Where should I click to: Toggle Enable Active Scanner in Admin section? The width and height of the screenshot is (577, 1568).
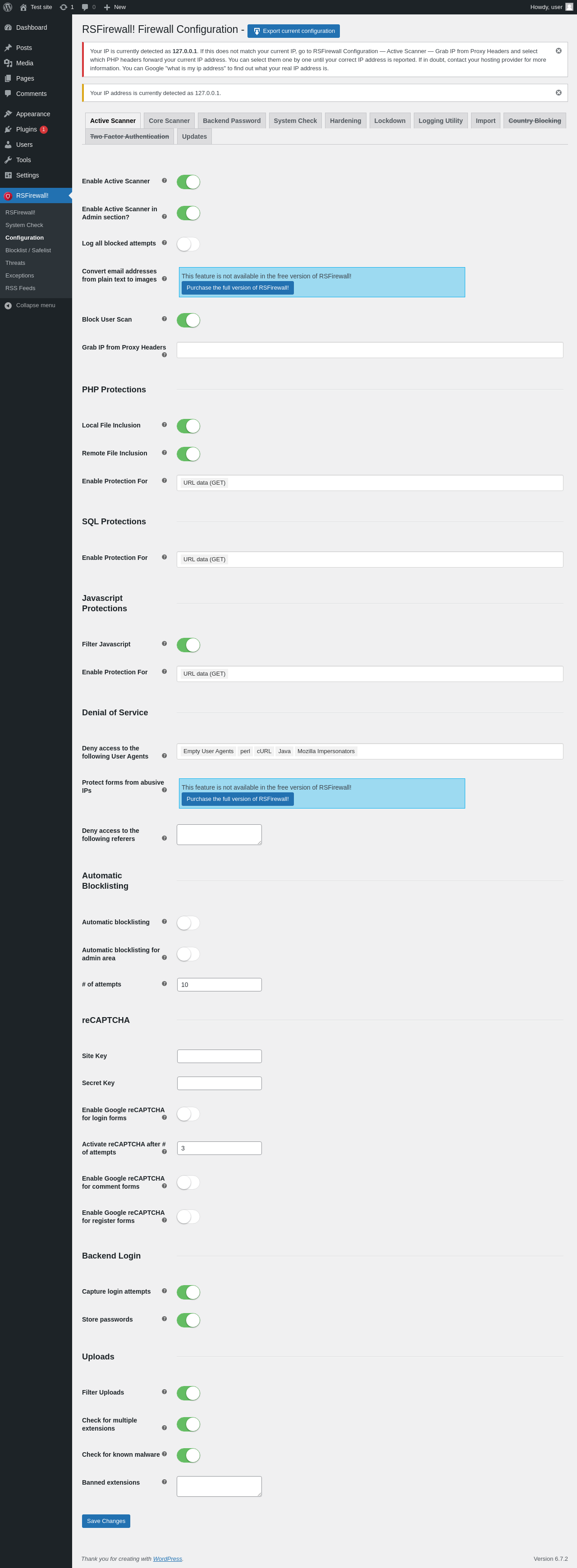coord(188,213)
